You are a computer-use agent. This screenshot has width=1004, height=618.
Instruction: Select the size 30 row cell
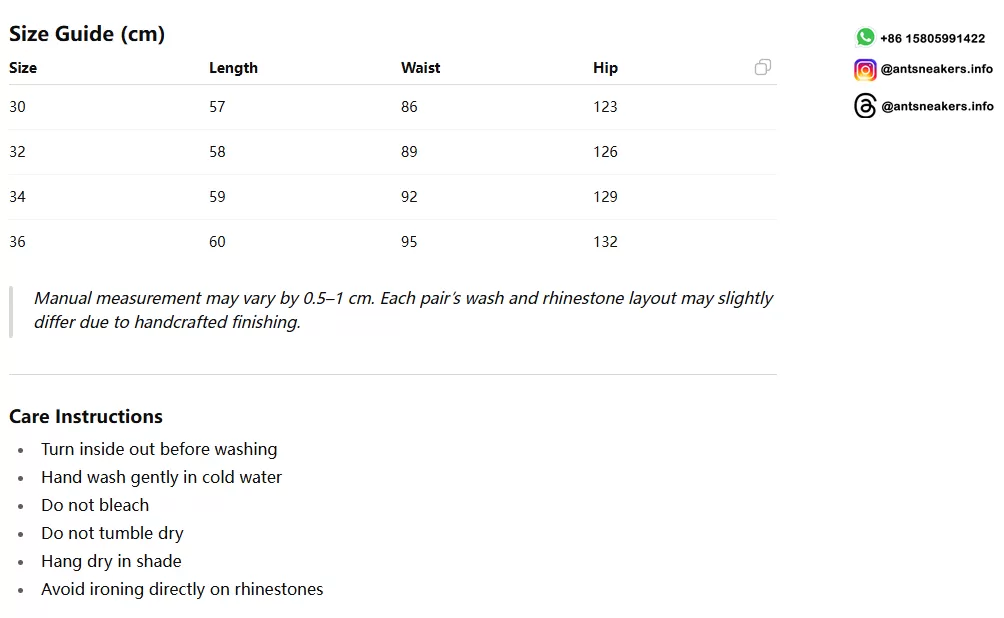17,107
